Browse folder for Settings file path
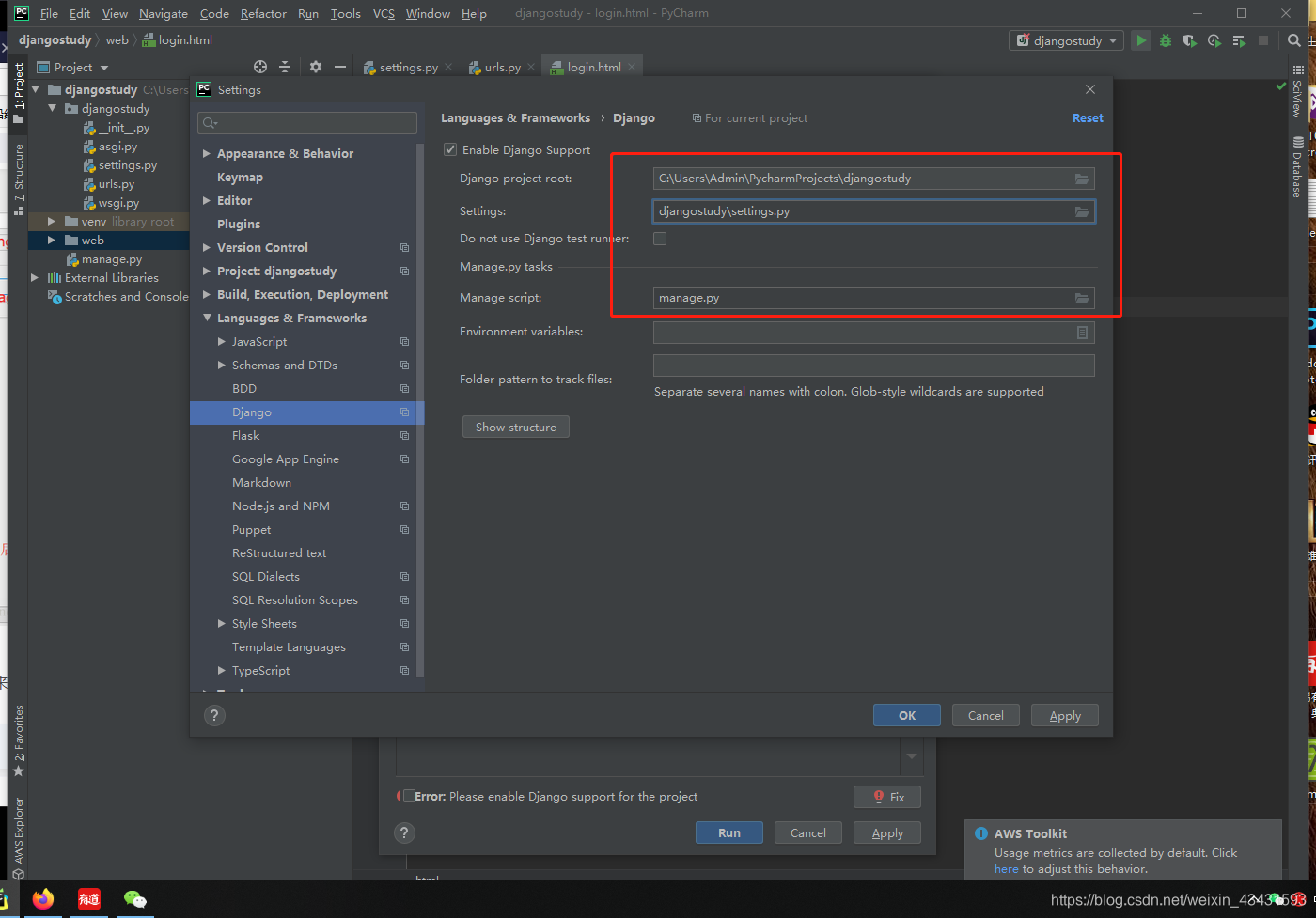The width and height of the screenshot is (1316, 918). (1082, 211)
